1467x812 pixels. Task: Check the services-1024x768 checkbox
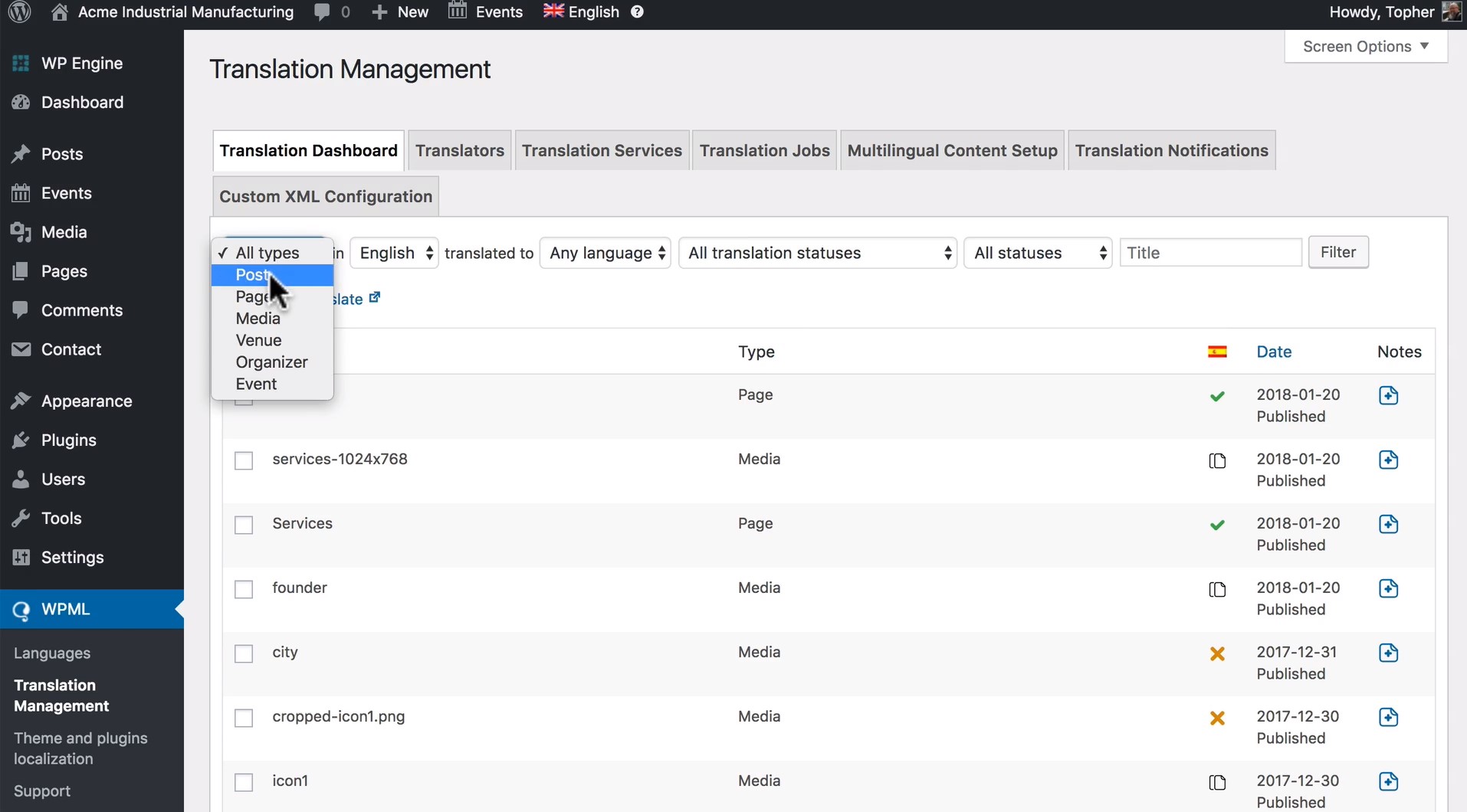(244, 460)
